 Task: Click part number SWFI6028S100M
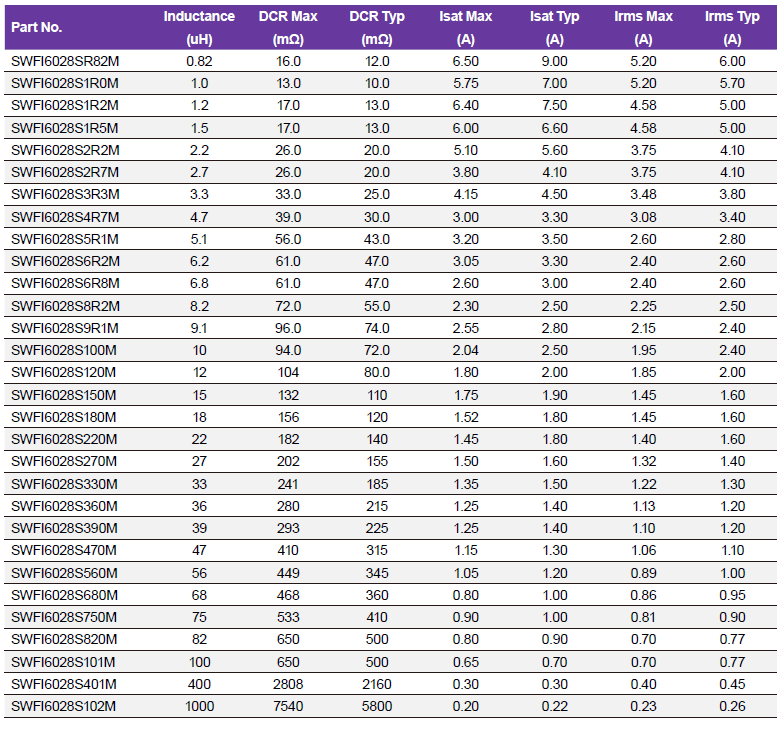64,350
